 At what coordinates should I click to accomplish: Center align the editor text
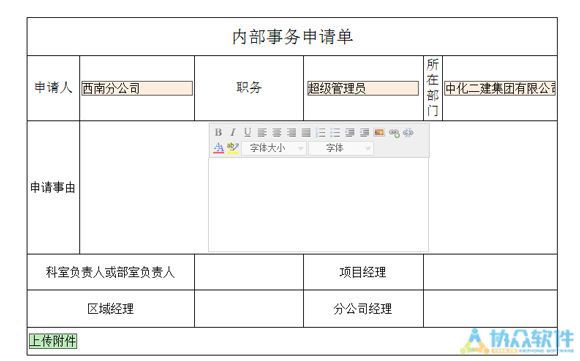click(x=277, y=132)
